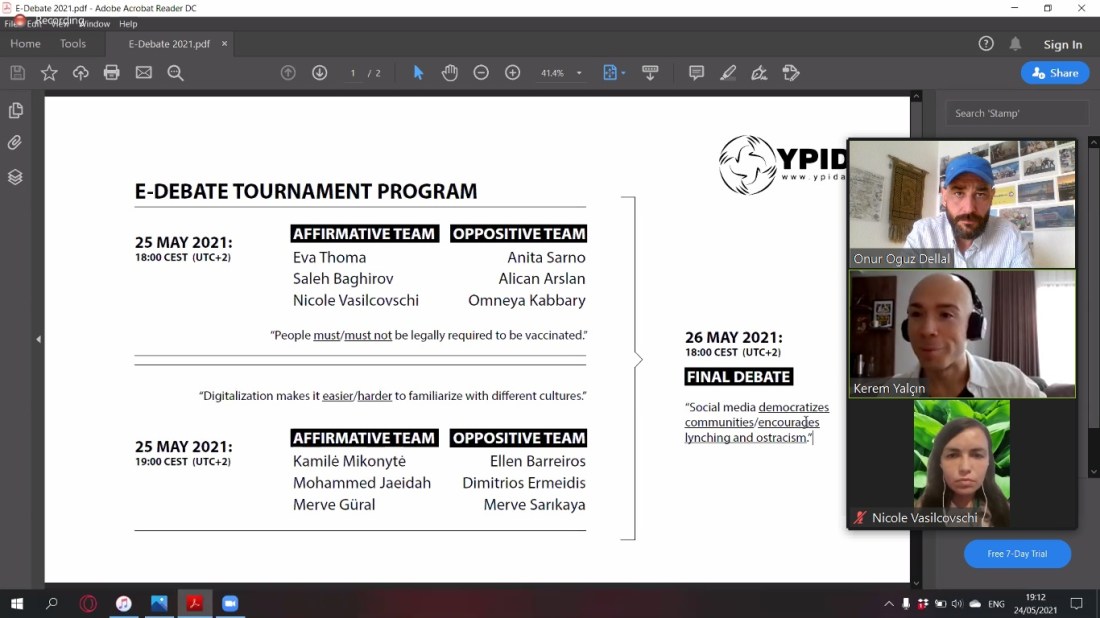1100x618 pixels.
Task: Open Zoom from the Windows taskbar
Action: [230, 604]
